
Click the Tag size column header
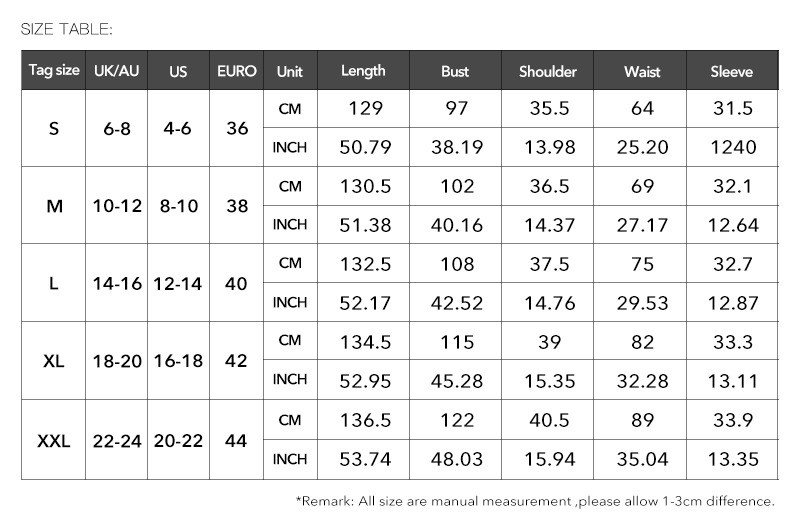point(54,71)
